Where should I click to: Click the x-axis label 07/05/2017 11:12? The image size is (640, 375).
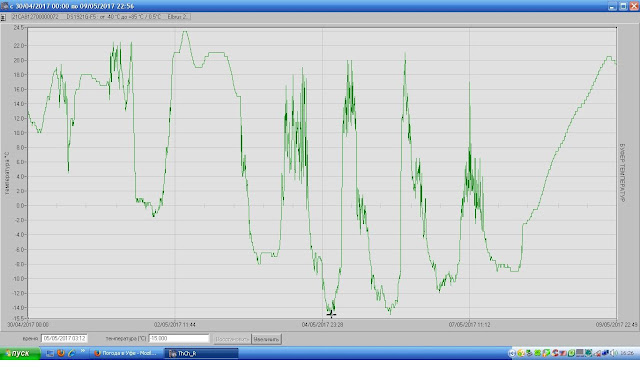[469, 325]
